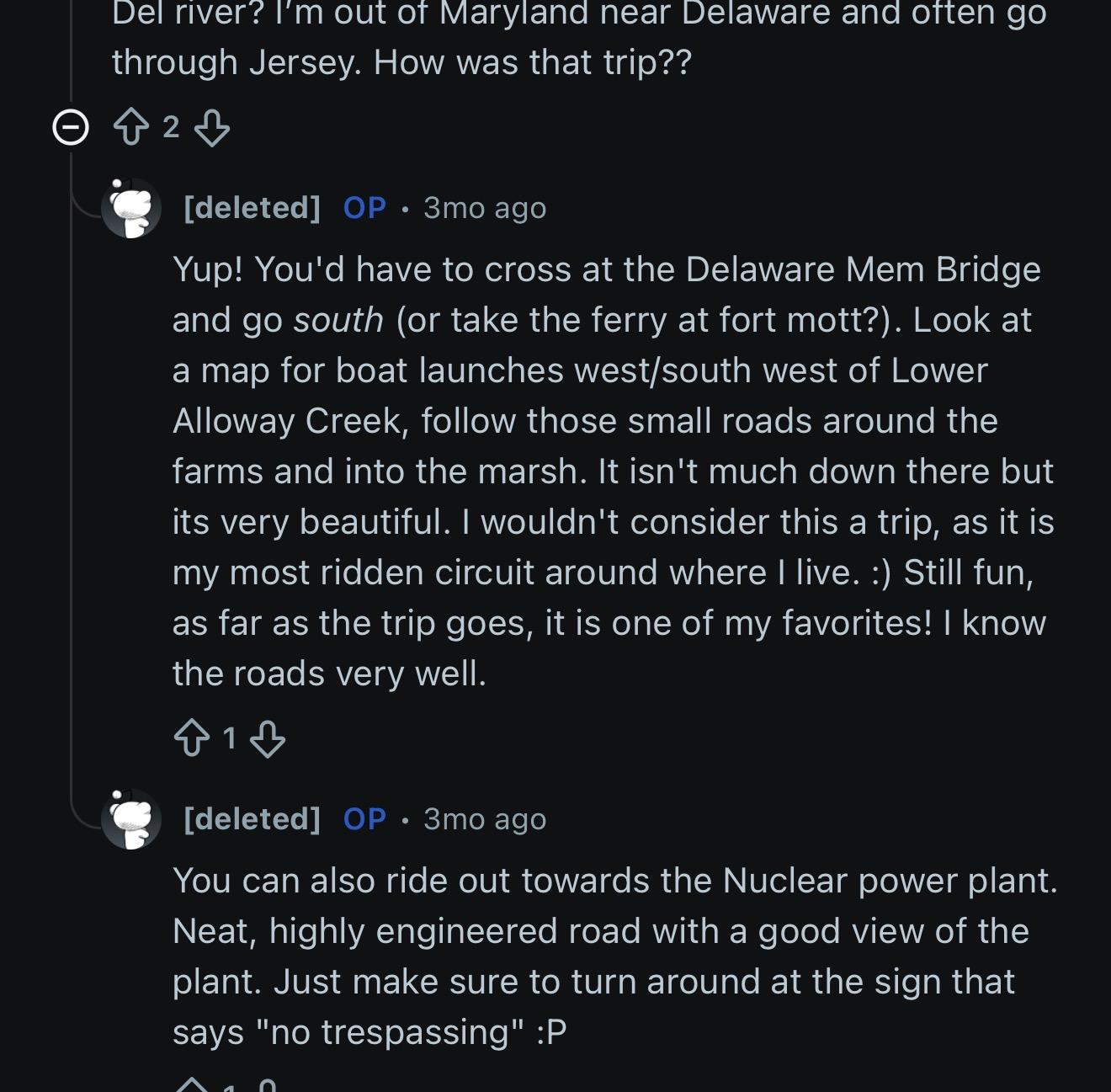Click the vote count "2" on parent comment
The width and height of the screenshot is (1111, 1092).
click(x=171, y=127)
